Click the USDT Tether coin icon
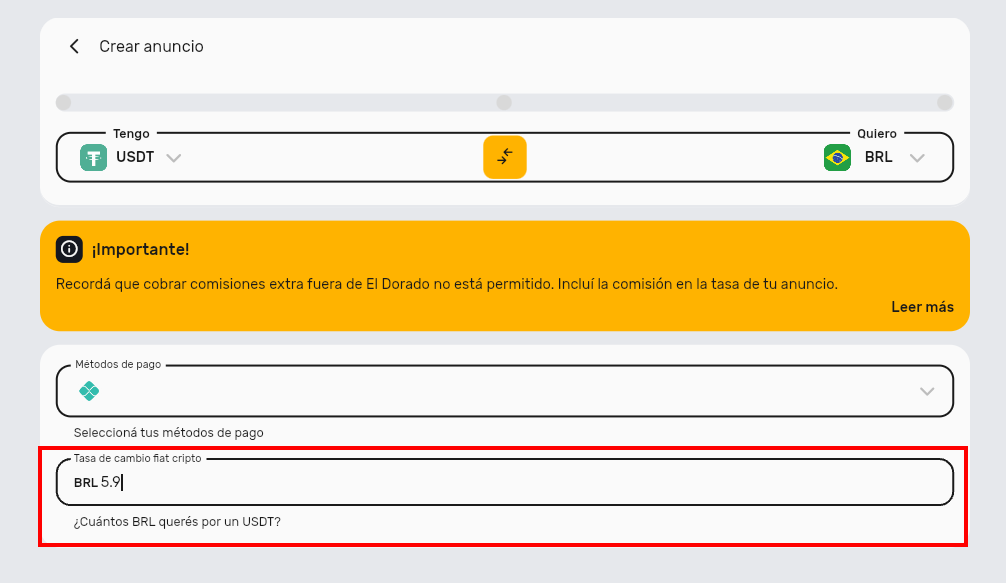The image size is (1006, 583). pyautogui.click(x=94, y=158)
